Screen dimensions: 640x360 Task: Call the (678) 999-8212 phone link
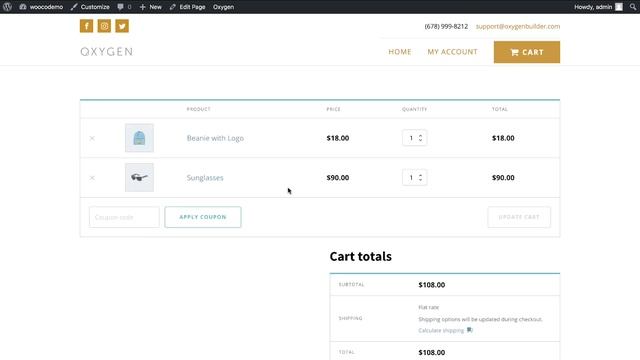(x=446, y=26)
